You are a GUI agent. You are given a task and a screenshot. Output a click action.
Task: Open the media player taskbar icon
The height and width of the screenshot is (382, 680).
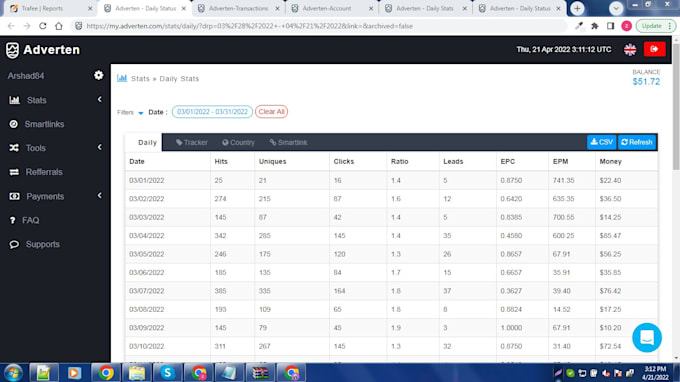(x=74, y=373)
